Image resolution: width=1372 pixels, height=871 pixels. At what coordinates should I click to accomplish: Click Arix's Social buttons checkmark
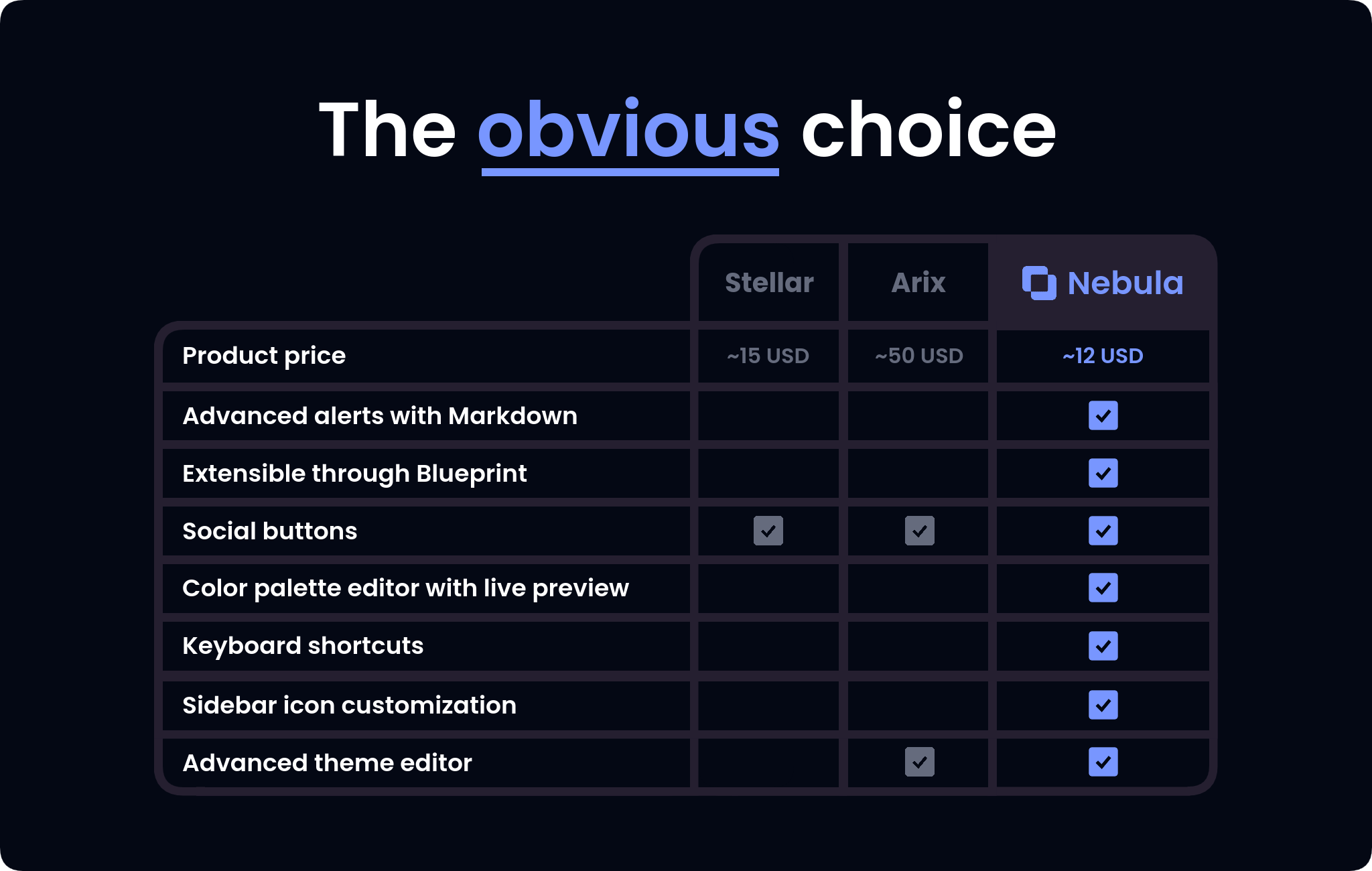coord(919,531)
